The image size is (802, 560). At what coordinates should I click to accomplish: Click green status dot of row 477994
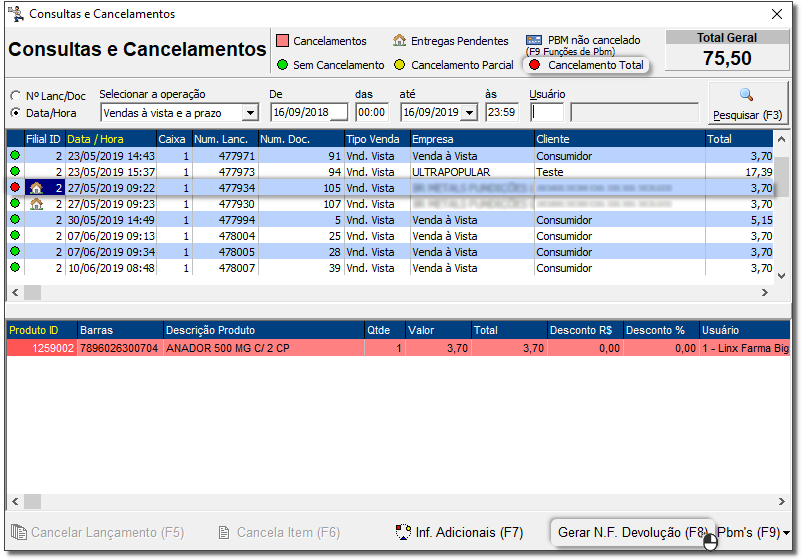pos(15,219)
